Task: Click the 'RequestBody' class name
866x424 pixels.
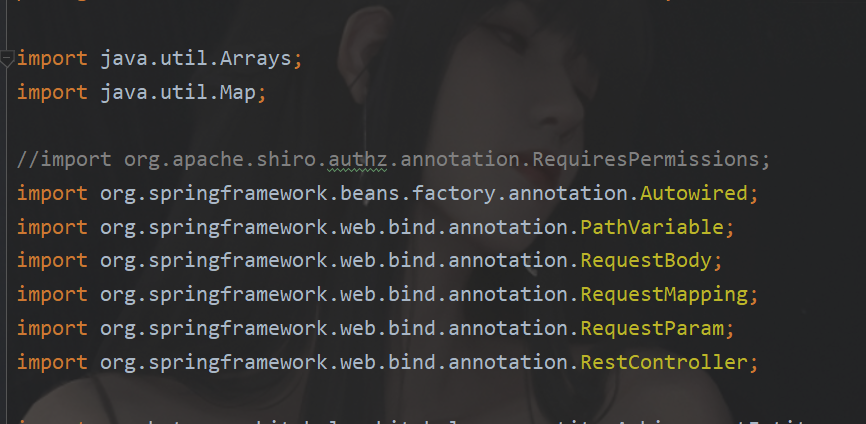Action: pyautogui.click(x=646, y=261)
